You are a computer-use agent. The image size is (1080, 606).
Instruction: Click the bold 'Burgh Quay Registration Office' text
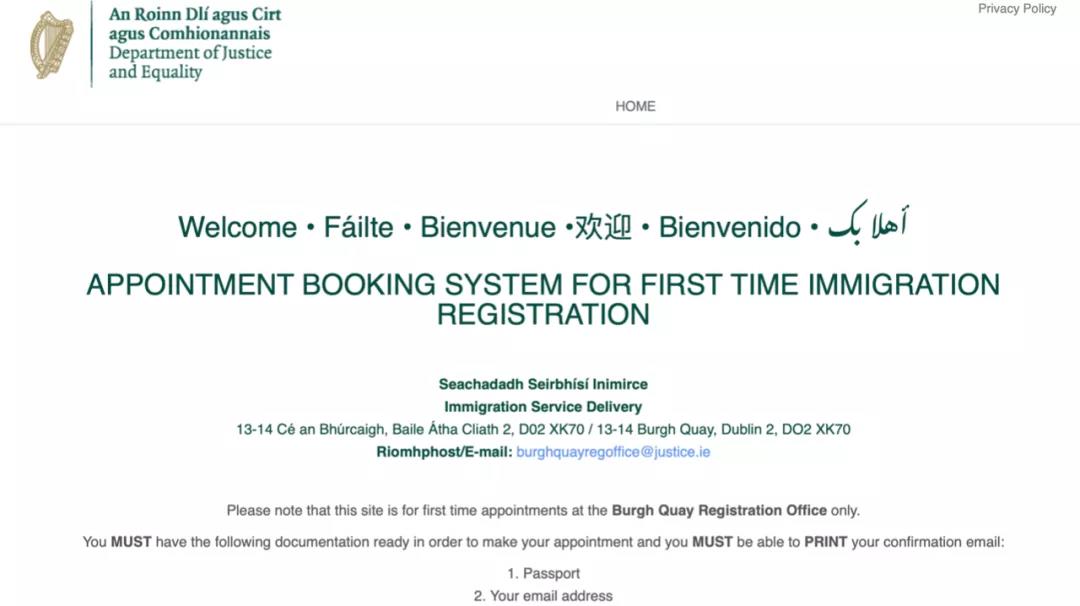click(719, 510)
